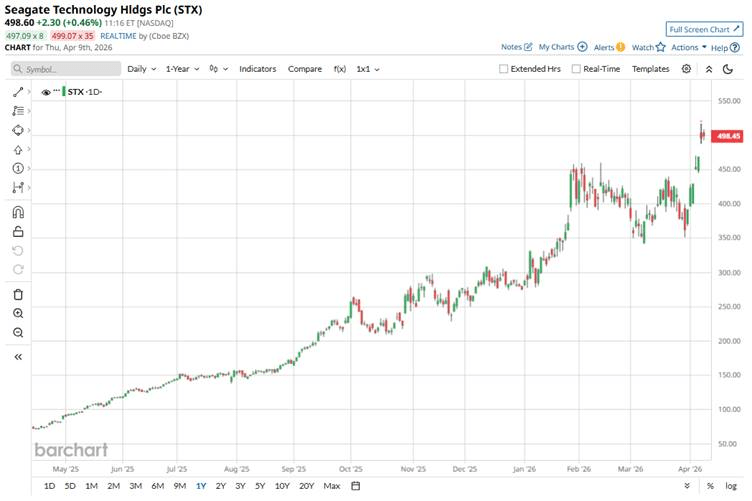Open Alerts
Screen dimensions: 752x501
tap(609, 47)
